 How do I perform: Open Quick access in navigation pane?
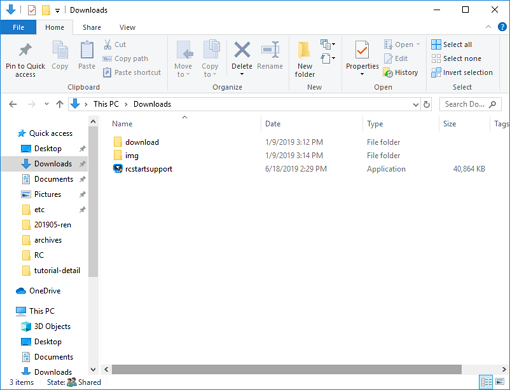pyautogui.click(x=45, y=133)
